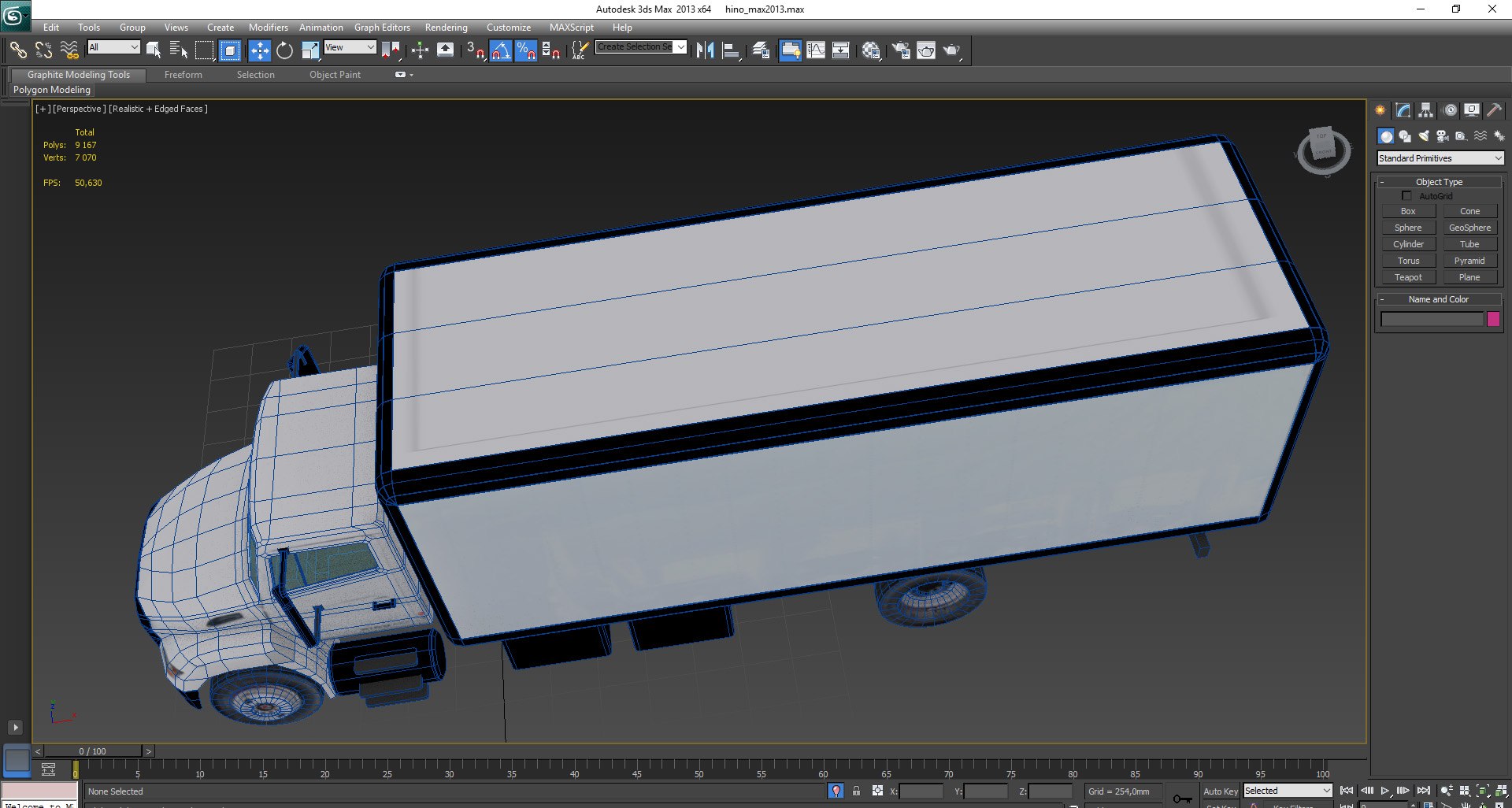Switch to the Freeform ribbon tab
The width and height of the screenshot is (1512, 808).
(x=183, y=75)
